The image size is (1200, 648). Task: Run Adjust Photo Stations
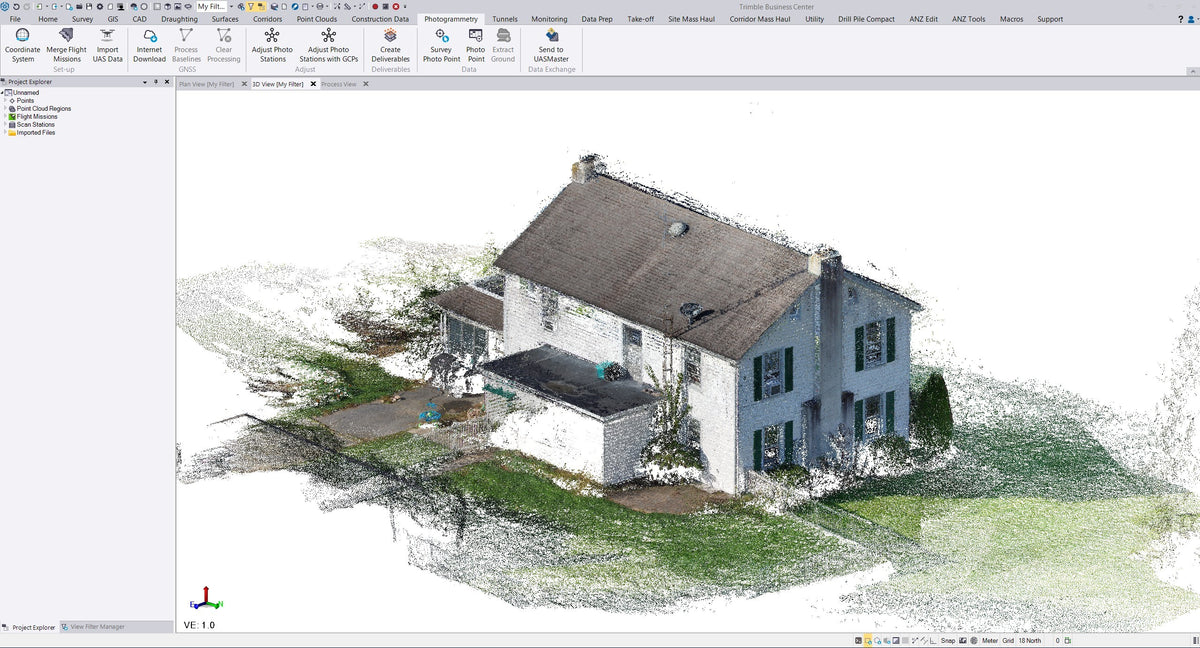[x=272, y=46]
